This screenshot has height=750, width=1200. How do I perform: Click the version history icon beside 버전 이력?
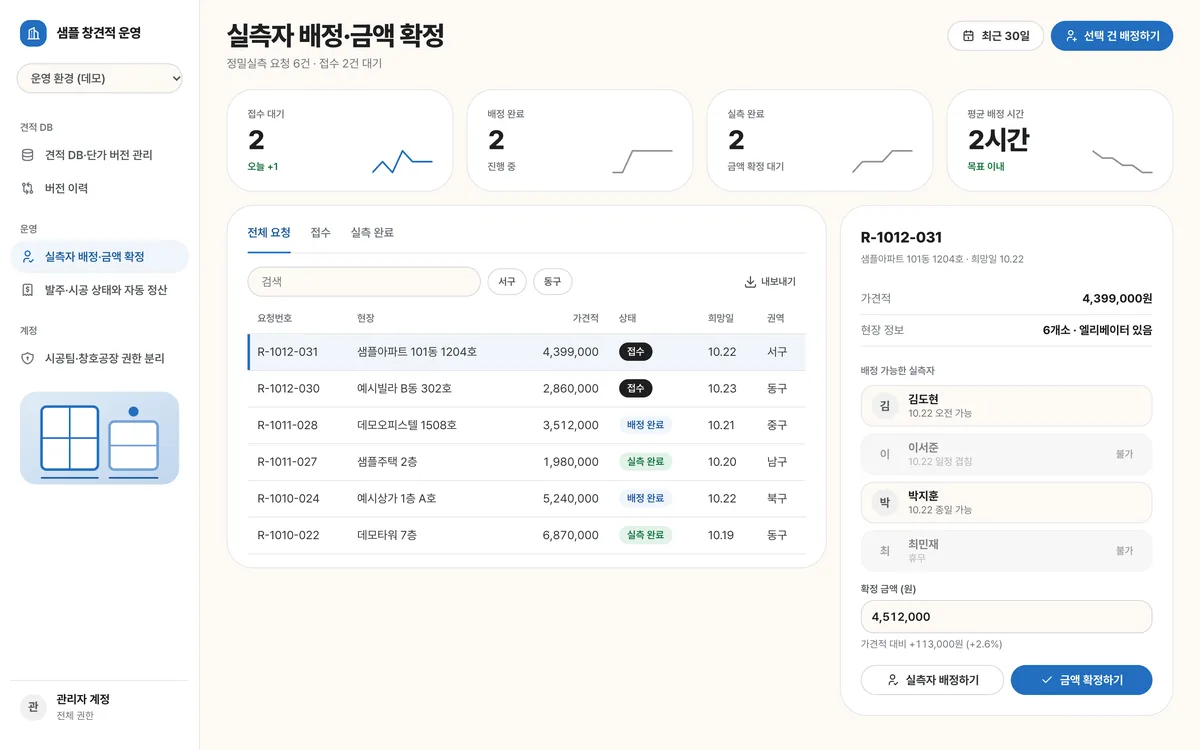28,188
